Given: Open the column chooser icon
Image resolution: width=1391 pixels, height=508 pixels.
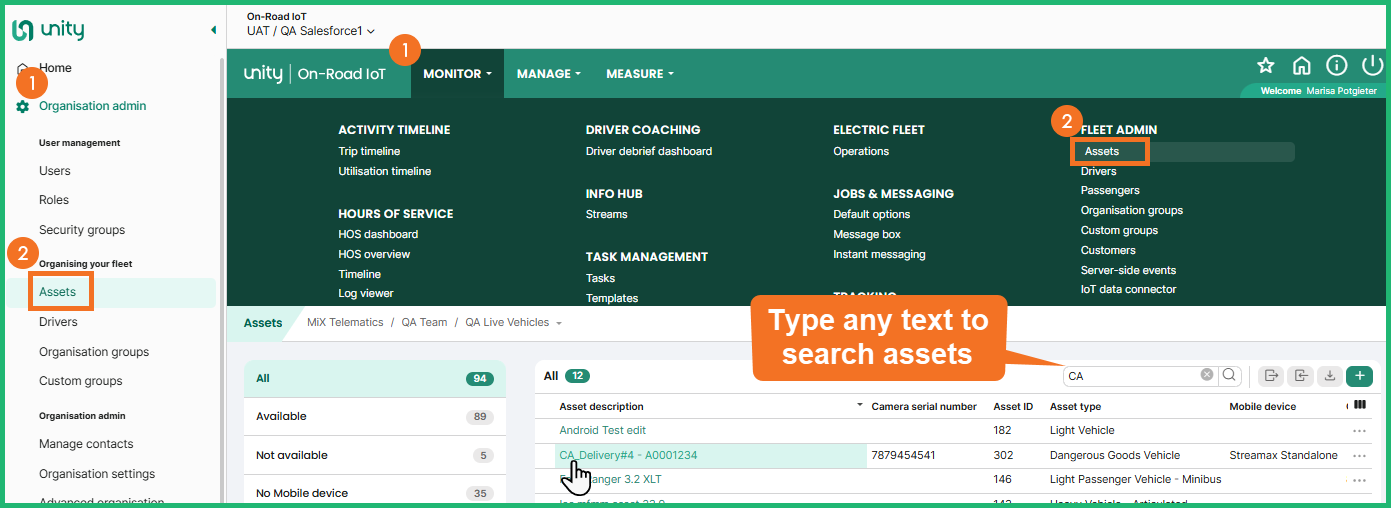Looking at the screenshot, I should click(1359, 405).
